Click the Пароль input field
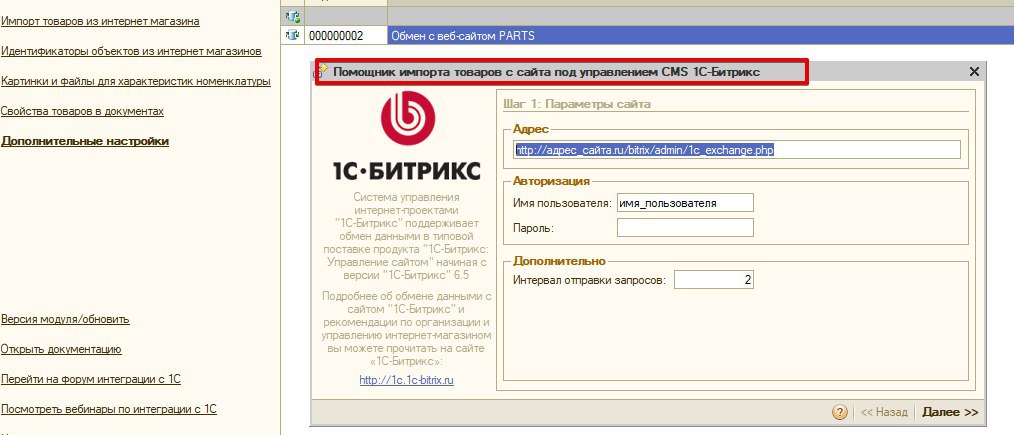The height and width of the screenshot is (435, 1014). click(x=685, y=228)
